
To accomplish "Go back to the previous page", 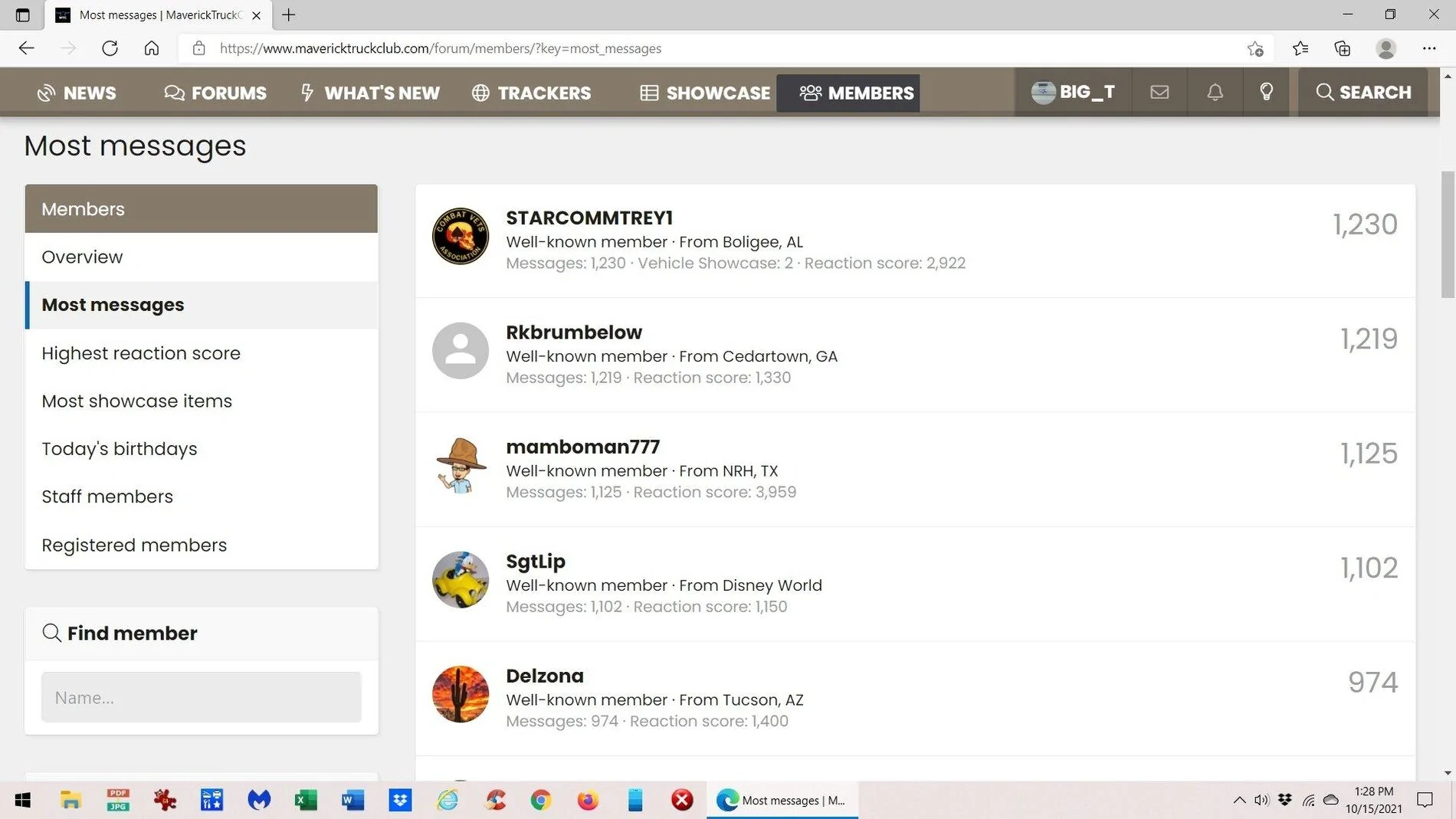I will point(27,48).
